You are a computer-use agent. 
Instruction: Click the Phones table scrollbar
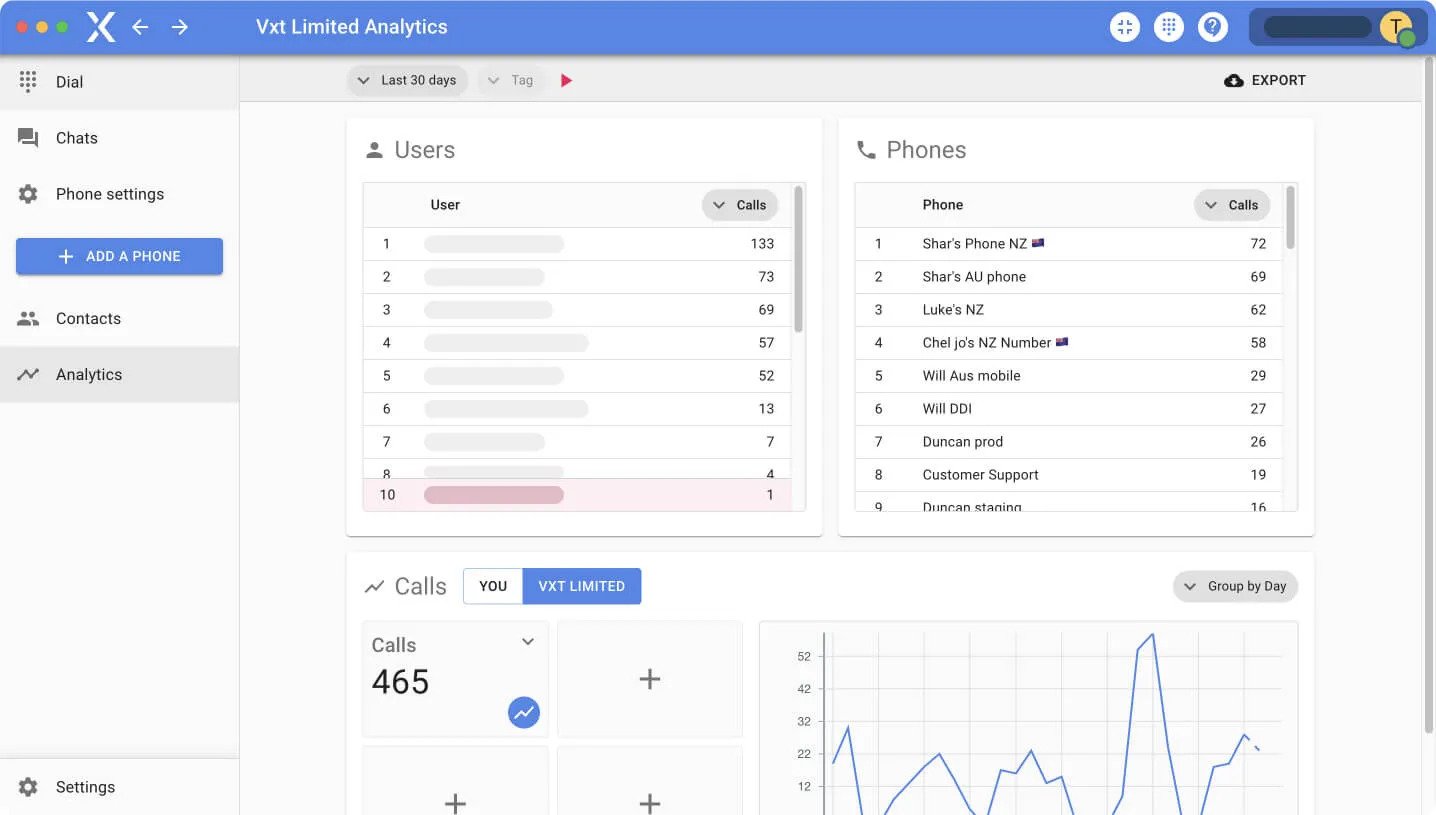tap(1290, 217)
